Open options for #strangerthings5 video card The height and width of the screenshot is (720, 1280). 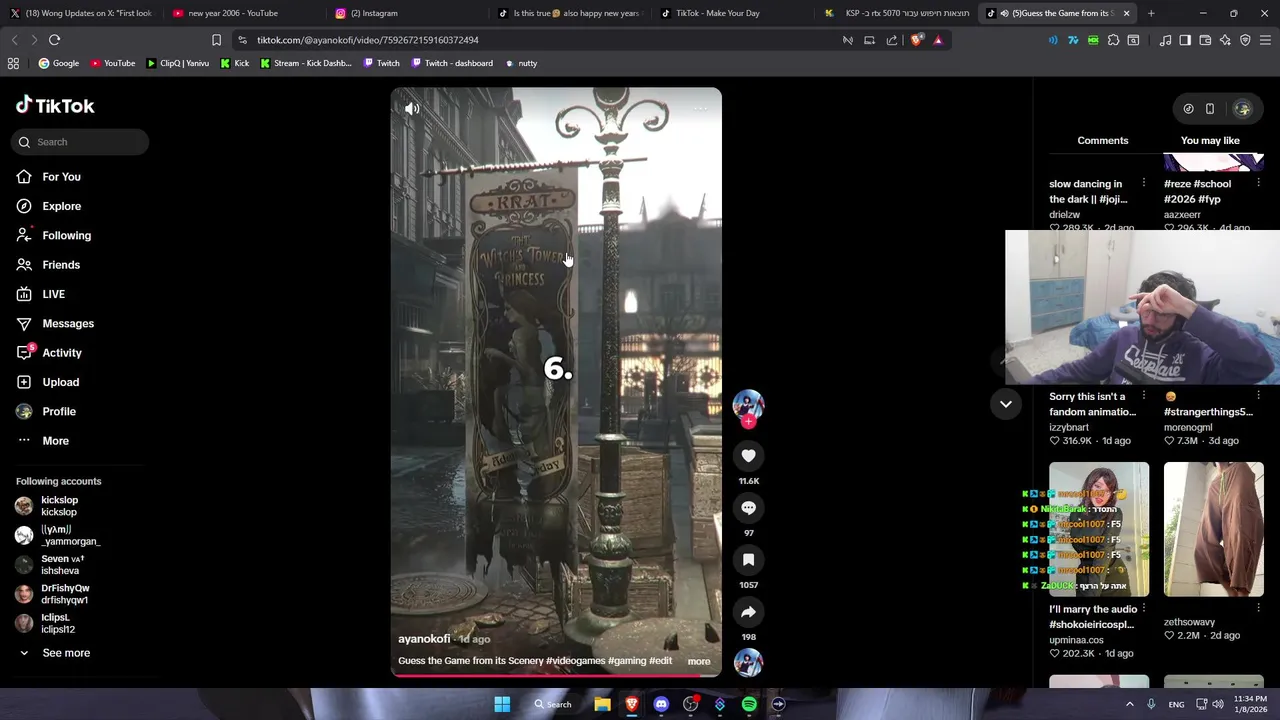coord(1258,397)
